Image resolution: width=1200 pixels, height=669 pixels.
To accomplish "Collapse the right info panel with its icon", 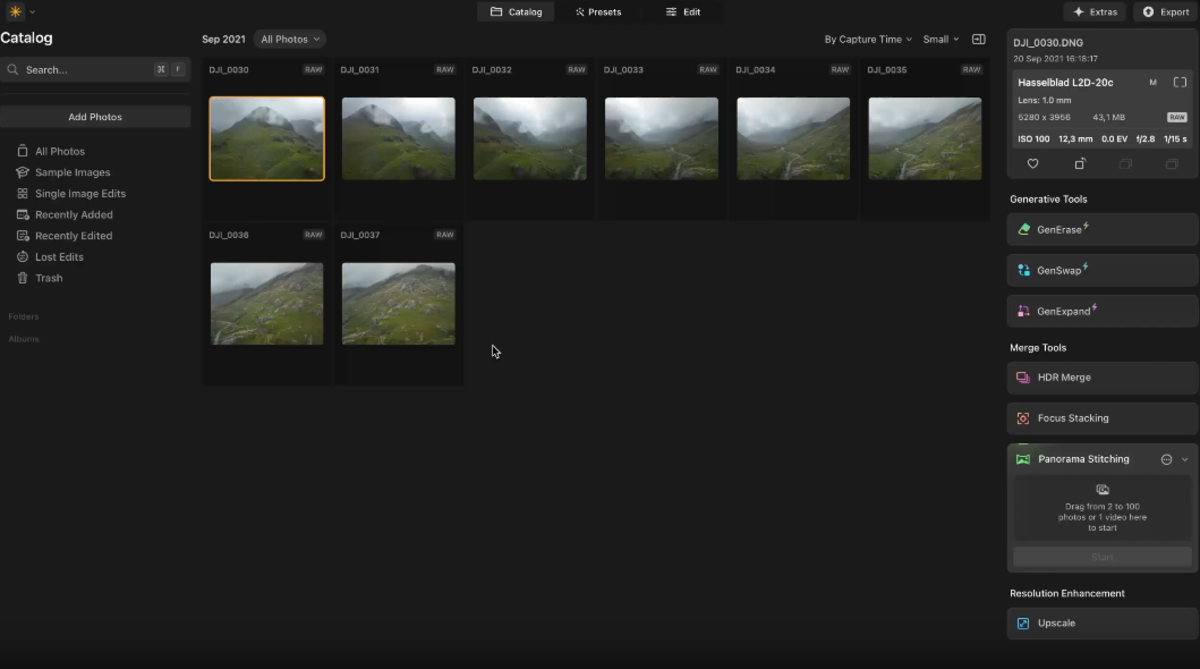I will click(x=978, y=39).
